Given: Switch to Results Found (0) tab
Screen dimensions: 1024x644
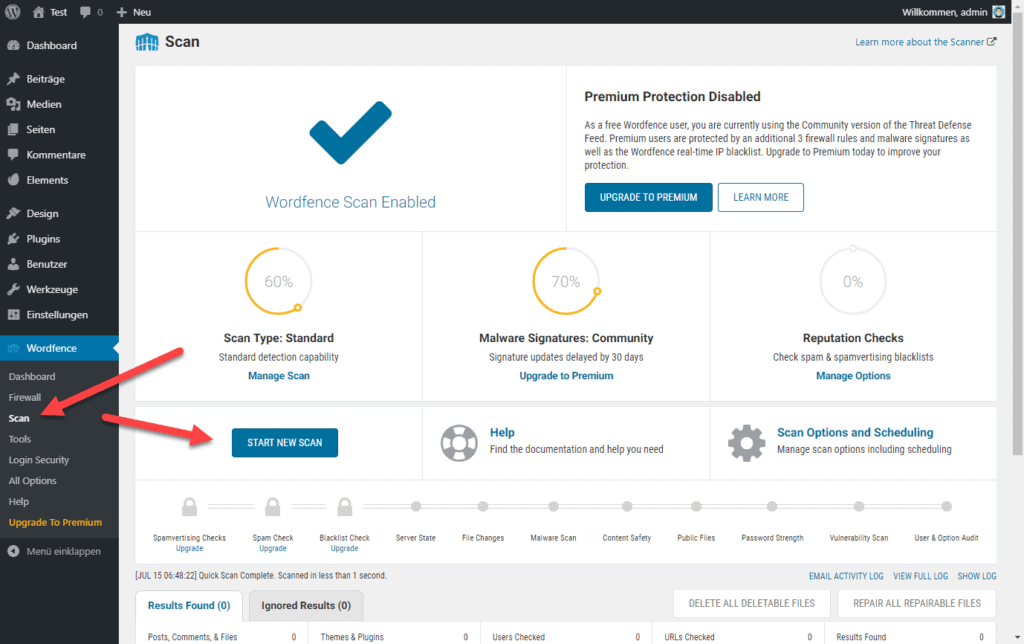Looking at the screenshot, I should coord(189,606).
